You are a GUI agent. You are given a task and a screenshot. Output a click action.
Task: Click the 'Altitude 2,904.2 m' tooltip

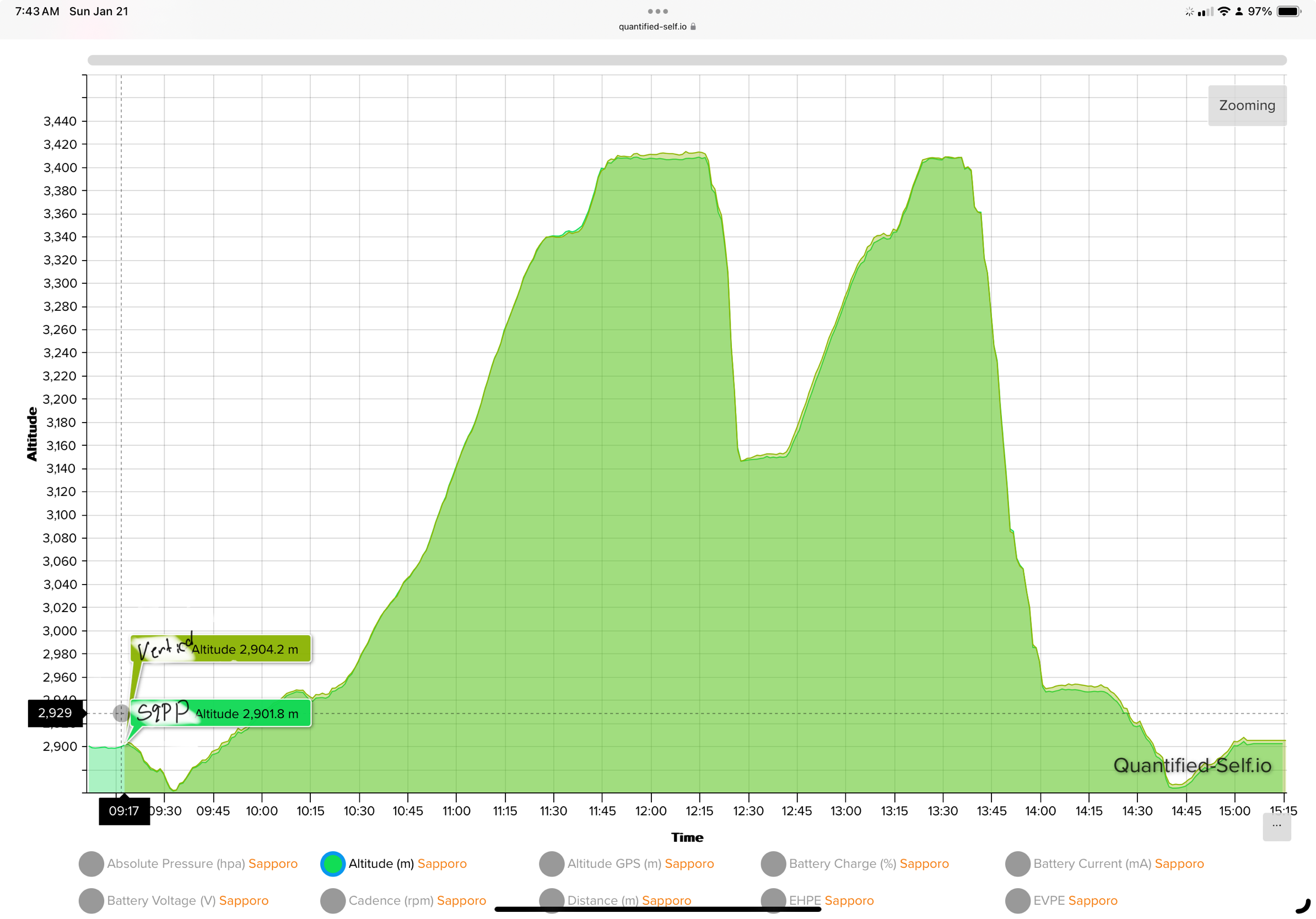tap(220, 648)
